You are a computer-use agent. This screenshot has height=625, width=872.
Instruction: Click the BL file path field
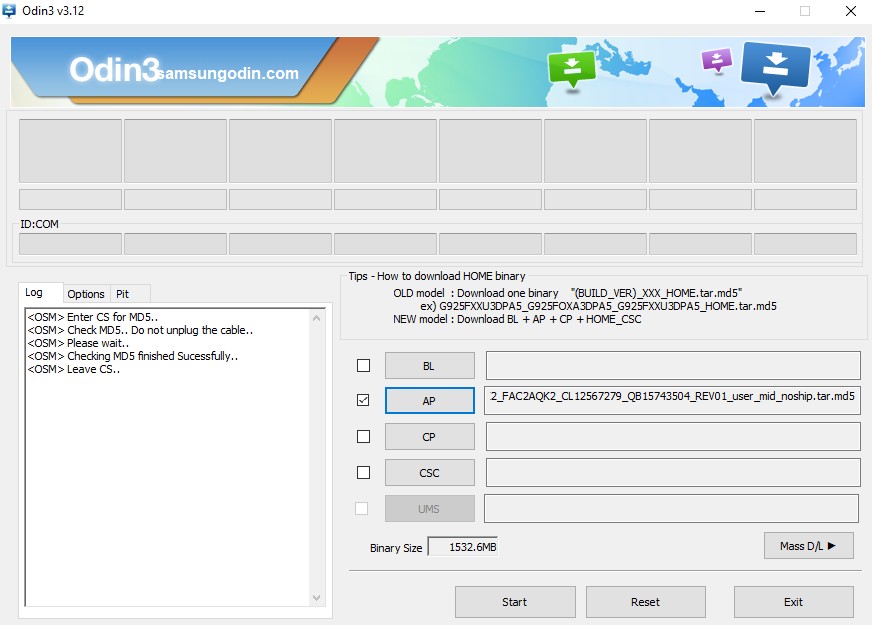(x=673, y=365)
